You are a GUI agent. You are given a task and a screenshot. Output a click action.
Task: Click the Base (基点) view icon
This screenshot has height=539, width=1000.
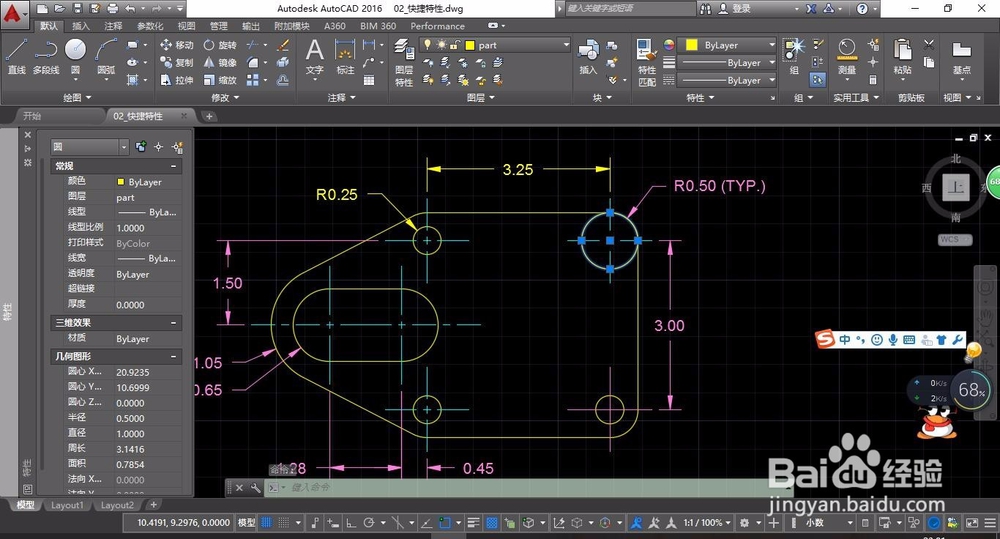coord(961,57)
